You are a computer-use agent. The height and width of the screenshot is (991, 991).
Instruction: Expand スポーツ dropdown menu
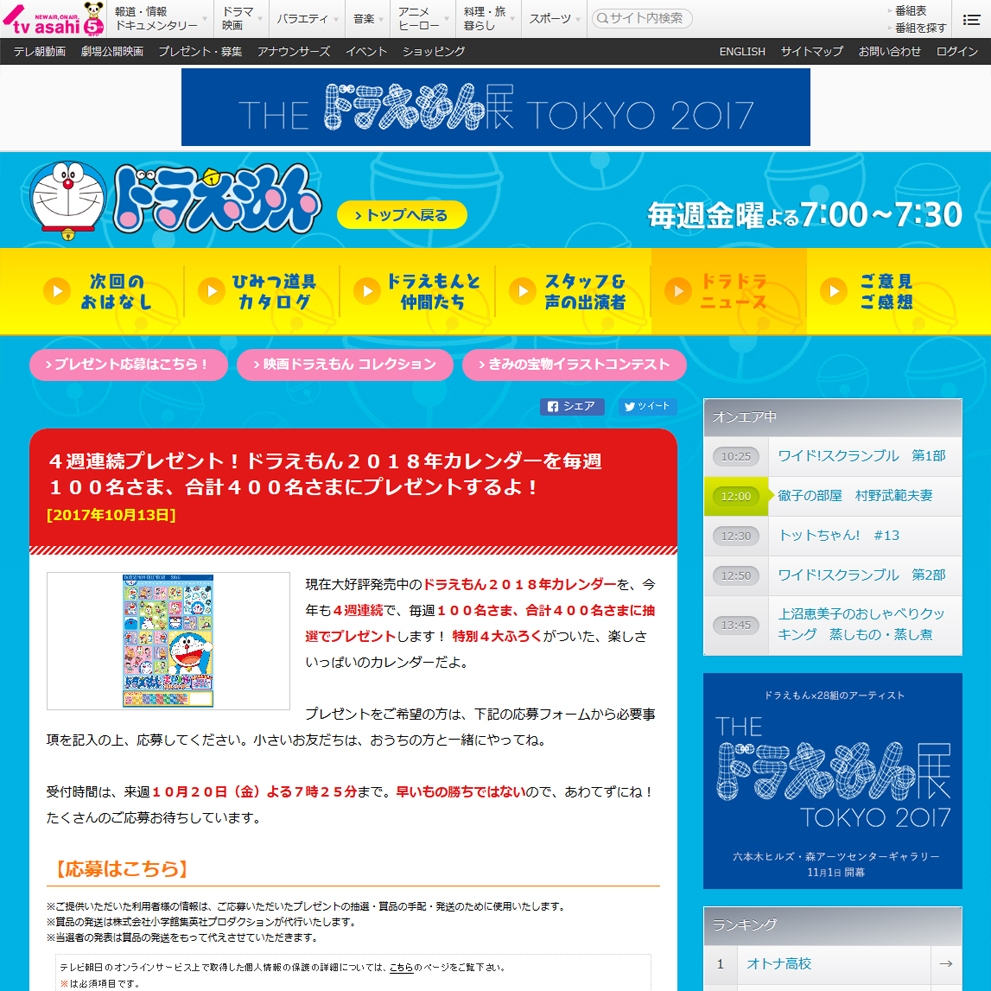(x=554, y=18)
